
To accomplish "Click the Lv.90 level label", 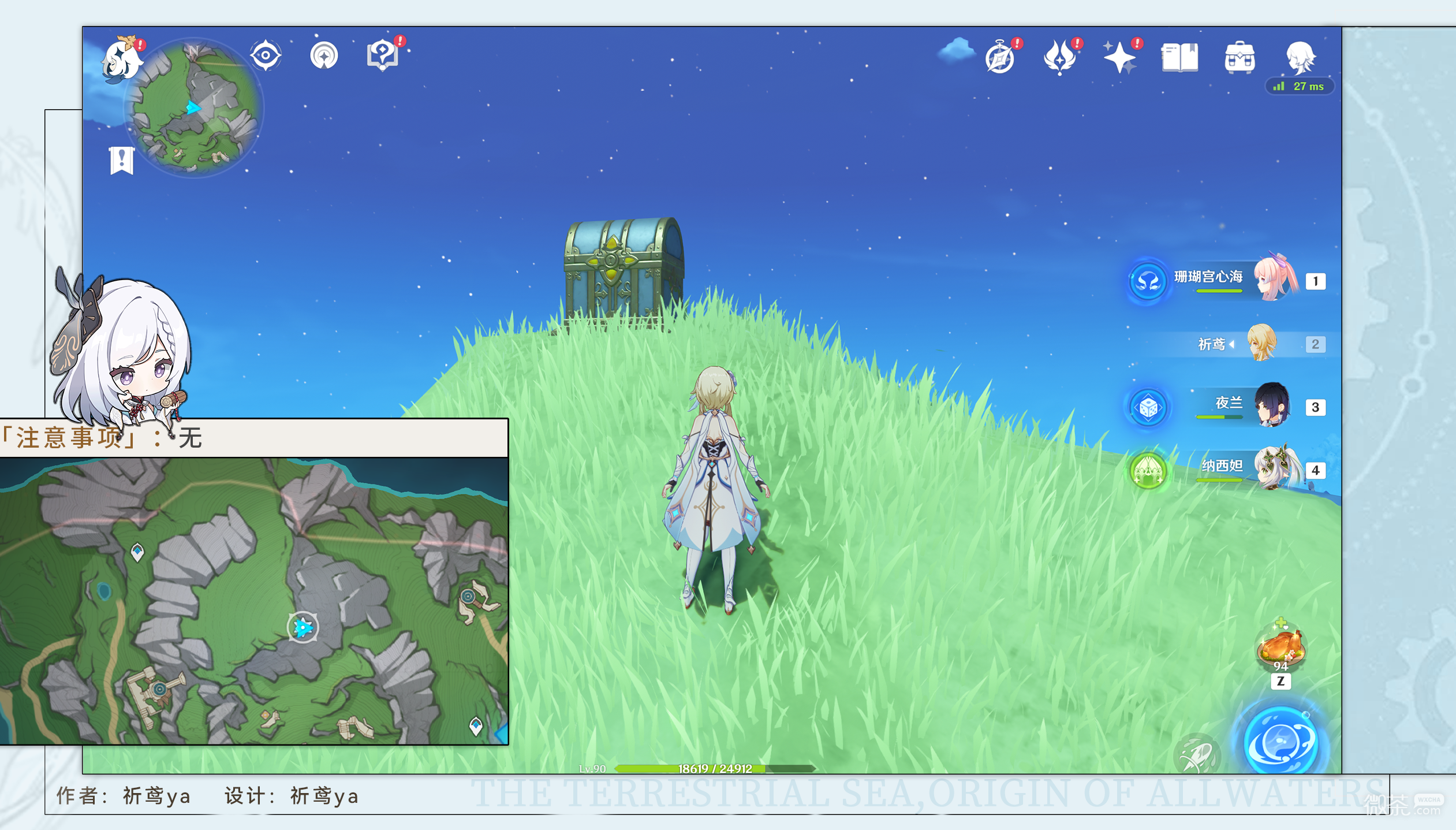I will tap(592, 769).
